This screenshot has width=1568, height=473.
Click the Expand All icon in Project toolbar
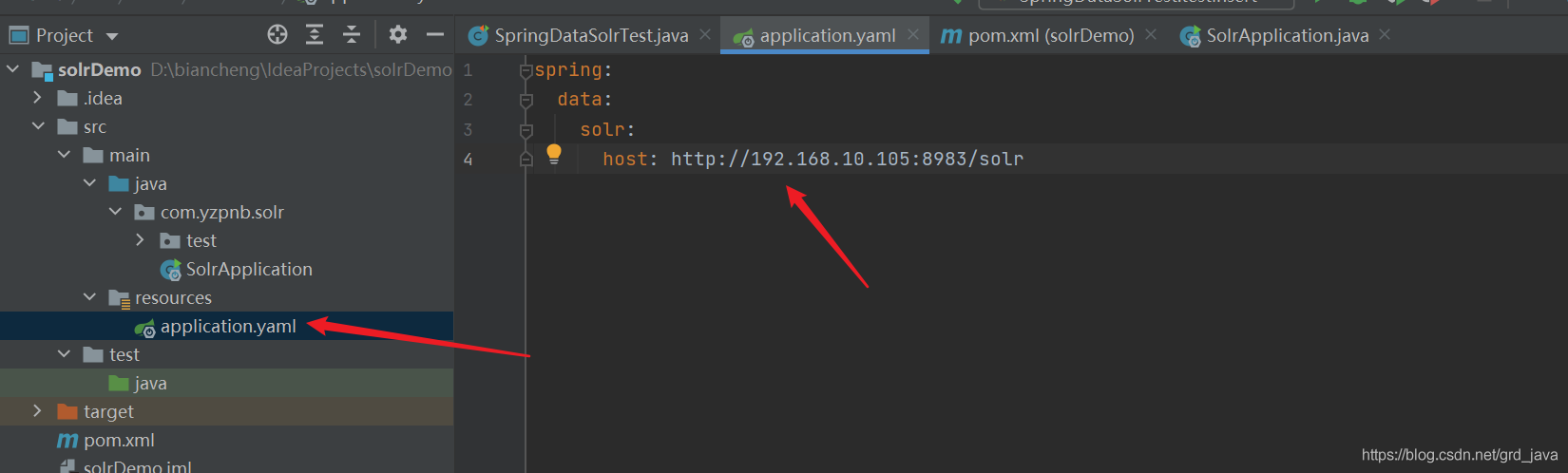(x=315, y=35)
